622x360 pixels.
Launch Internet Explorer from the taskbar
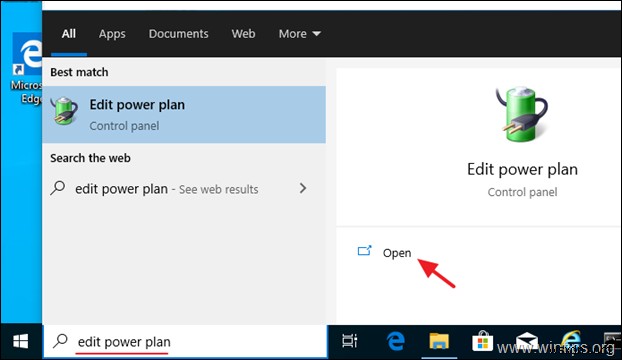pos(571,341)
